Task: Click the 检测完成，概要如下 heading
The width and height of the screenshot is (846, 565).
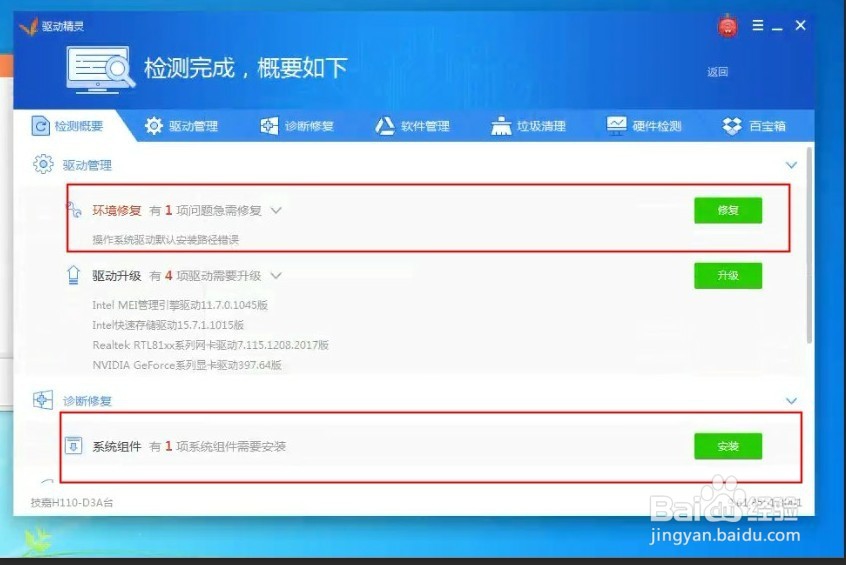Action: click(x=245, y=68)
